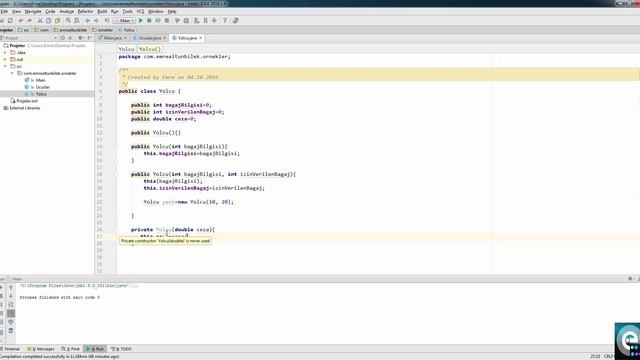Click the Find magnifier icon

68,20
